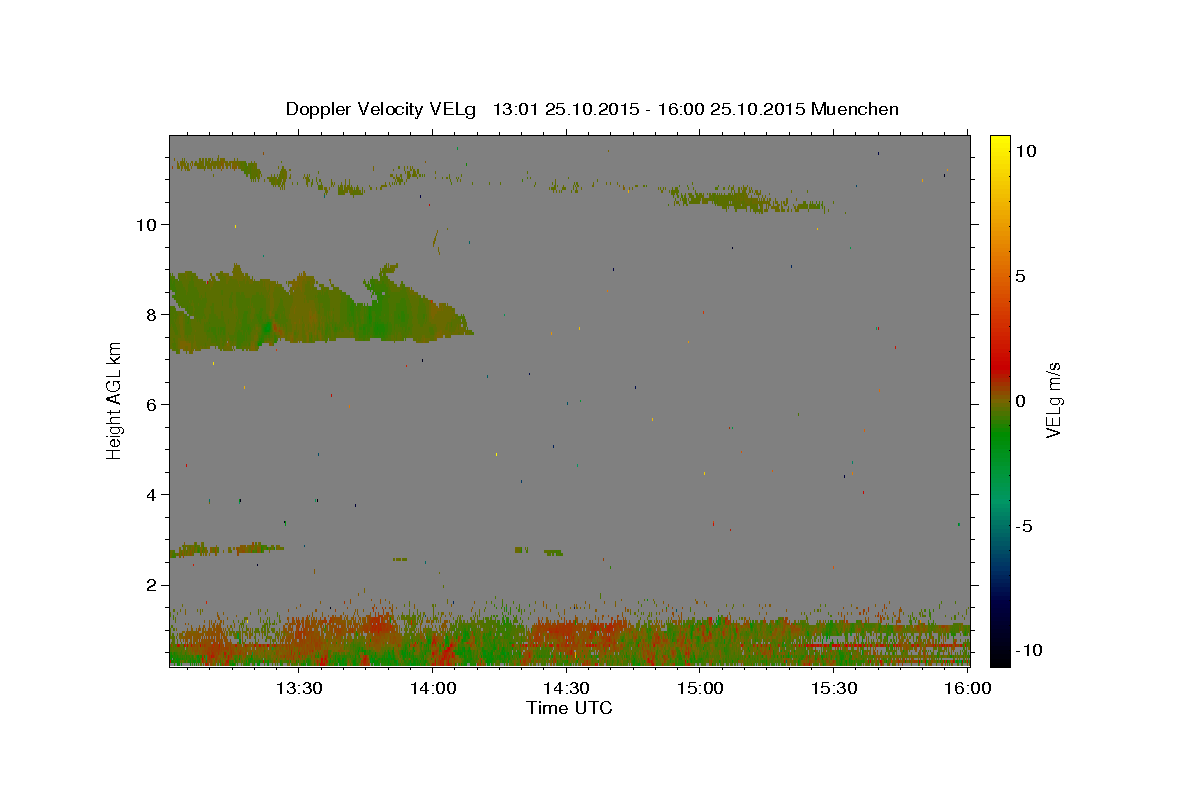Click the height axis tick label 6
Screen dimensions: 1200x800
[152, 404]
